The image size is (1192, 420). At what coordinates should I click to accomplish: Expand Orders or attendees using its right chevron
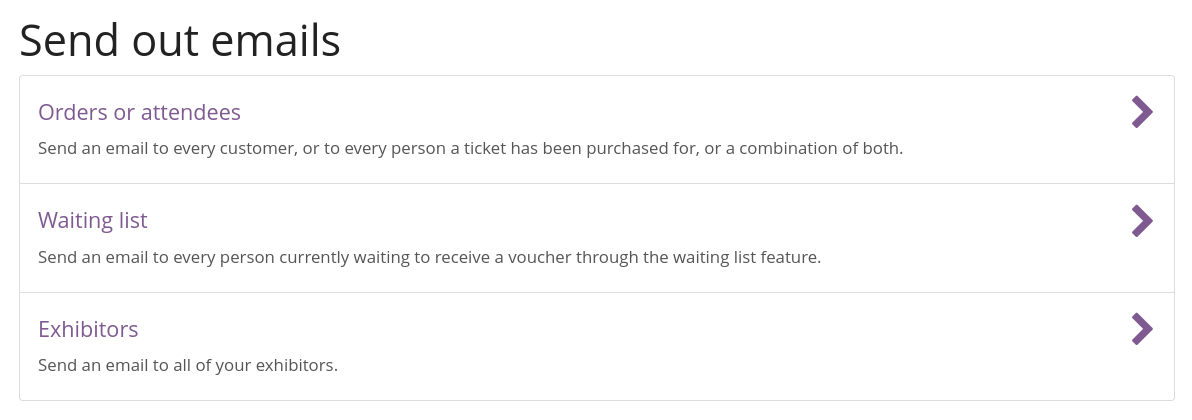point(1142,112)
